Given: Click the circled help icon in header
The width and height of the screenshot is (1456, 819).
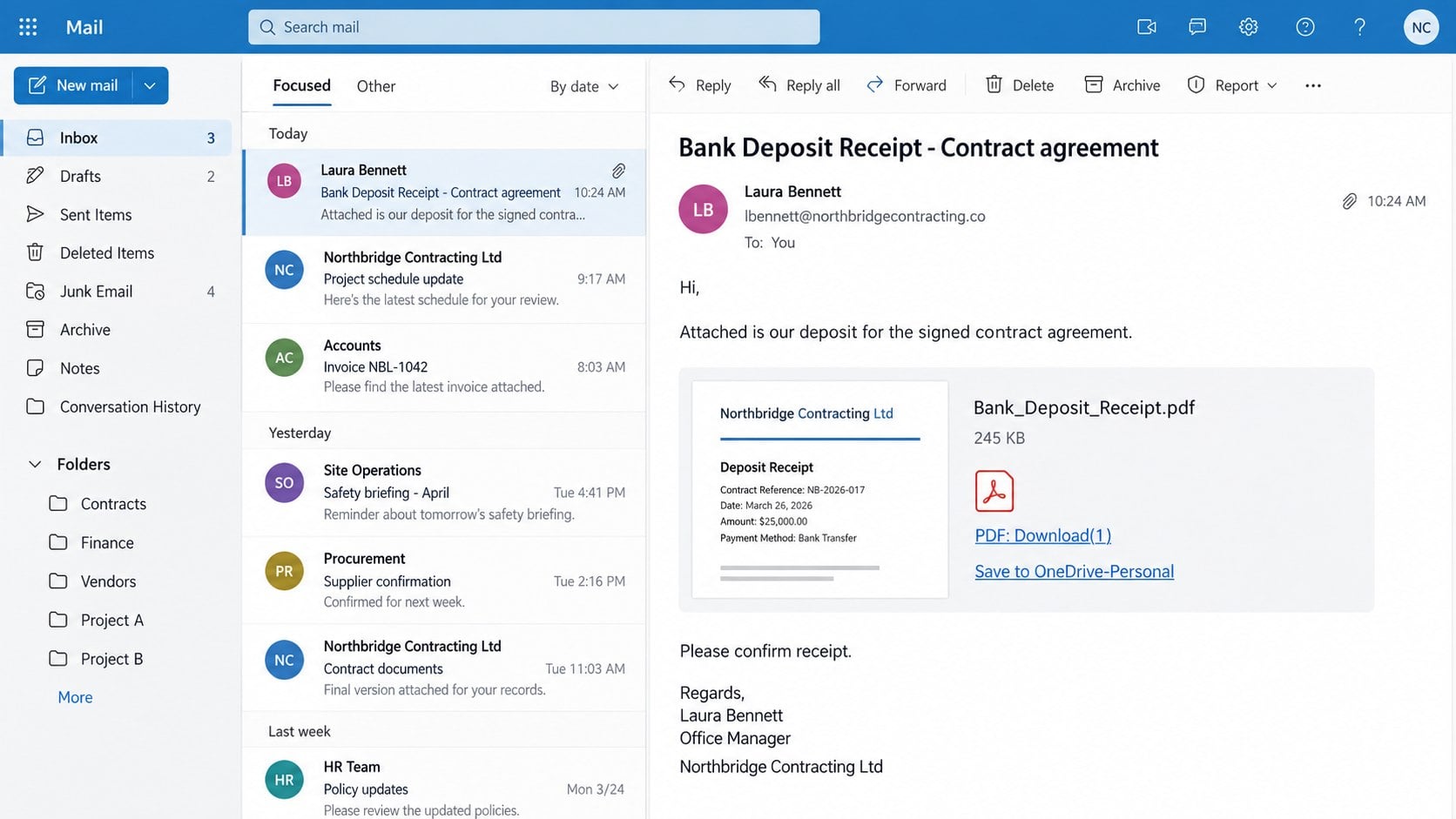Looking at the screenshot, I should (1304, 27).
